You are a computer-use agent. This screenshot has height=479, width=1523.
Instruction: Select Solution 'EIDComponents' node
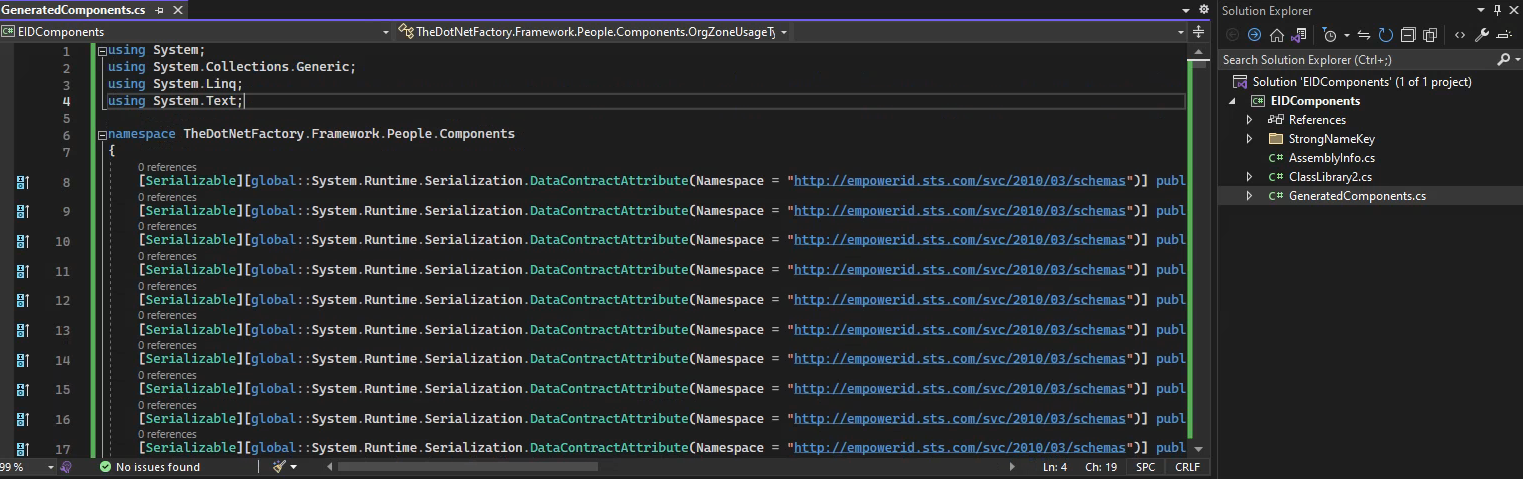click(x=1362, y=82)
